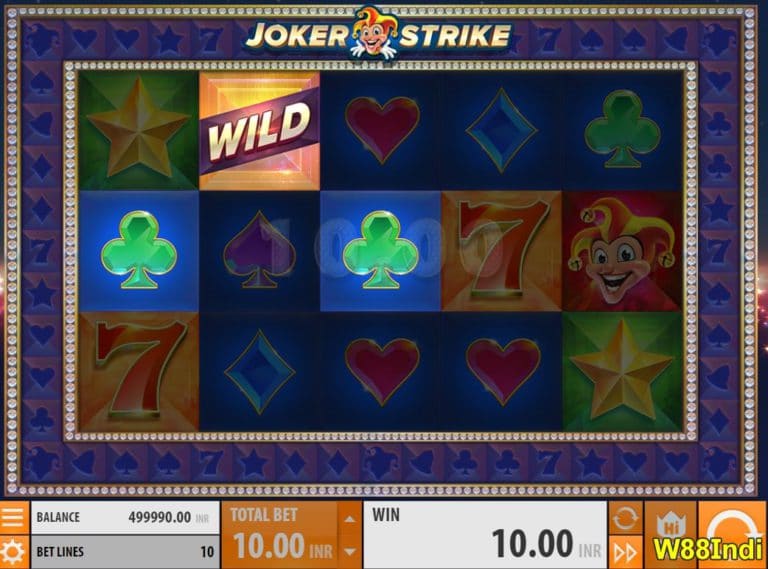Click the Win amount display
Screen dimensions: 768x569
(485, 535)
